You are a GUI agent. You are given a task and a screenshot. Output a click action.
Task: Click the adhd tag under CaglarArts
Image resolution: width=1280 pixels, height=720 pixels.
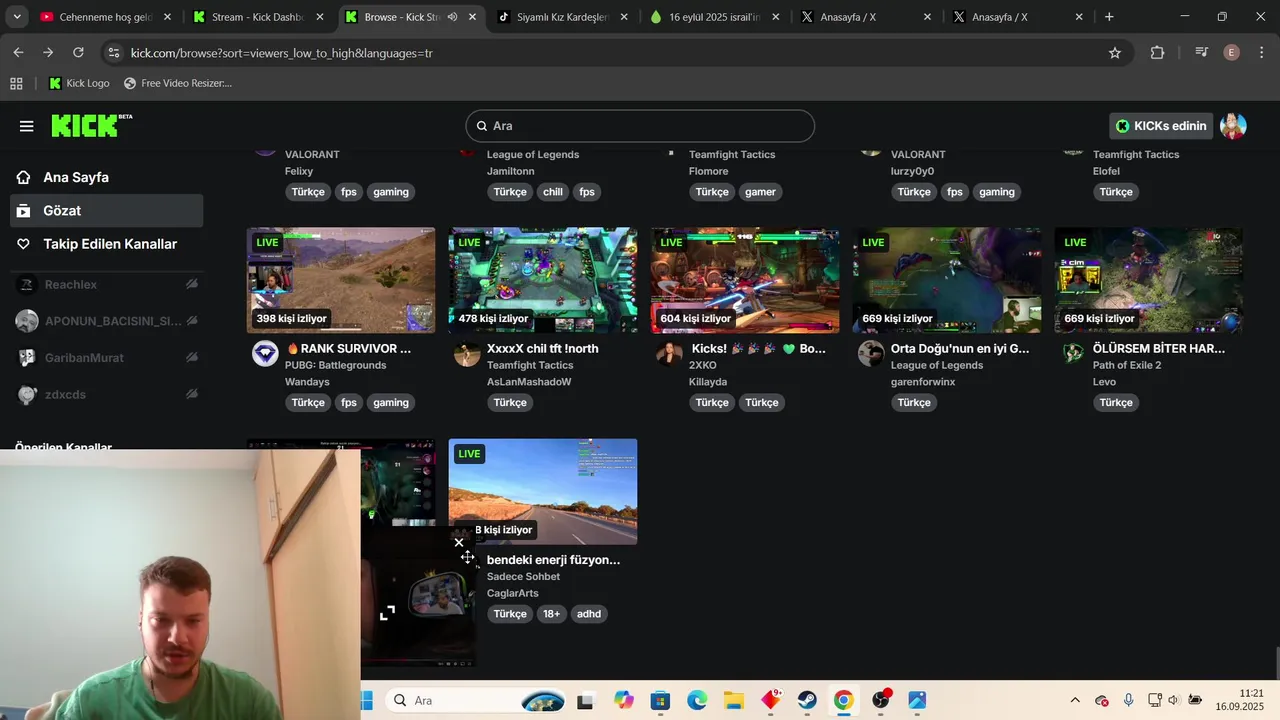point(589,614)
